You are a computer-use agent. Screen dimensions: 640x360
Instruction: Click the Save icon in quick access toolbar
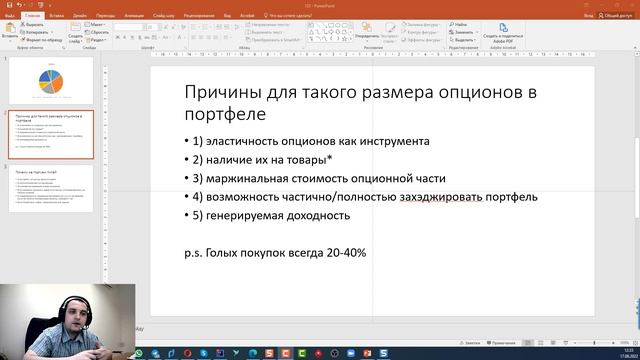click(x=9, y=5)
